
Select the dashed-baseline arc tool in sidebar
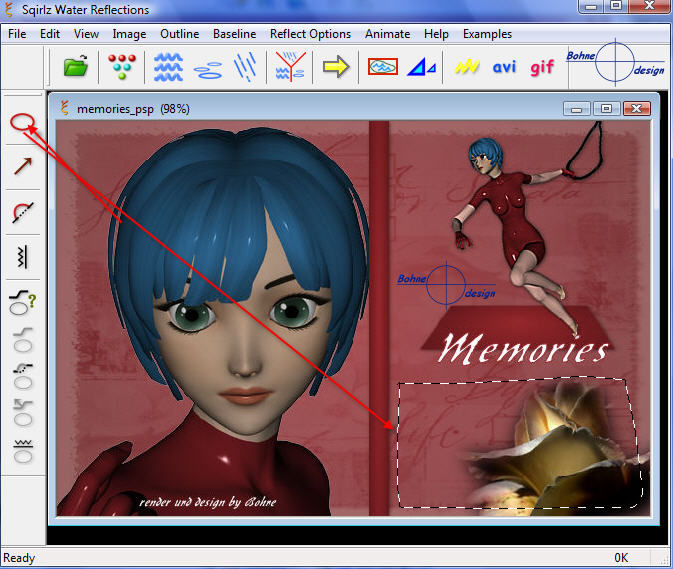click(x=22, y=212)
